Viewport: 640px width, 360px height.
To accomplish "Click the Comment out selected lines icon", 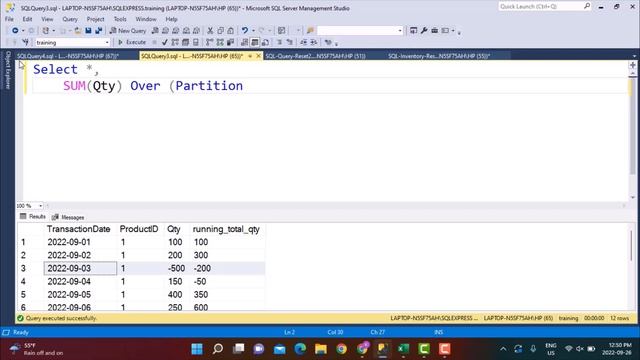I will pyautogui.click(x=280, y=42).
